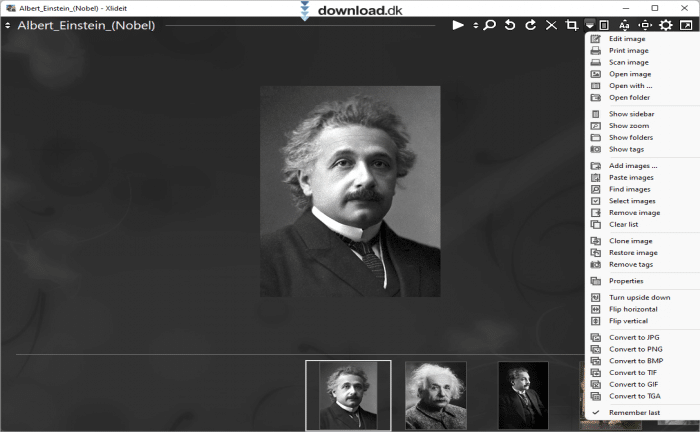
Task: Click the Turn upside down icon
Action: coord(596,297)
